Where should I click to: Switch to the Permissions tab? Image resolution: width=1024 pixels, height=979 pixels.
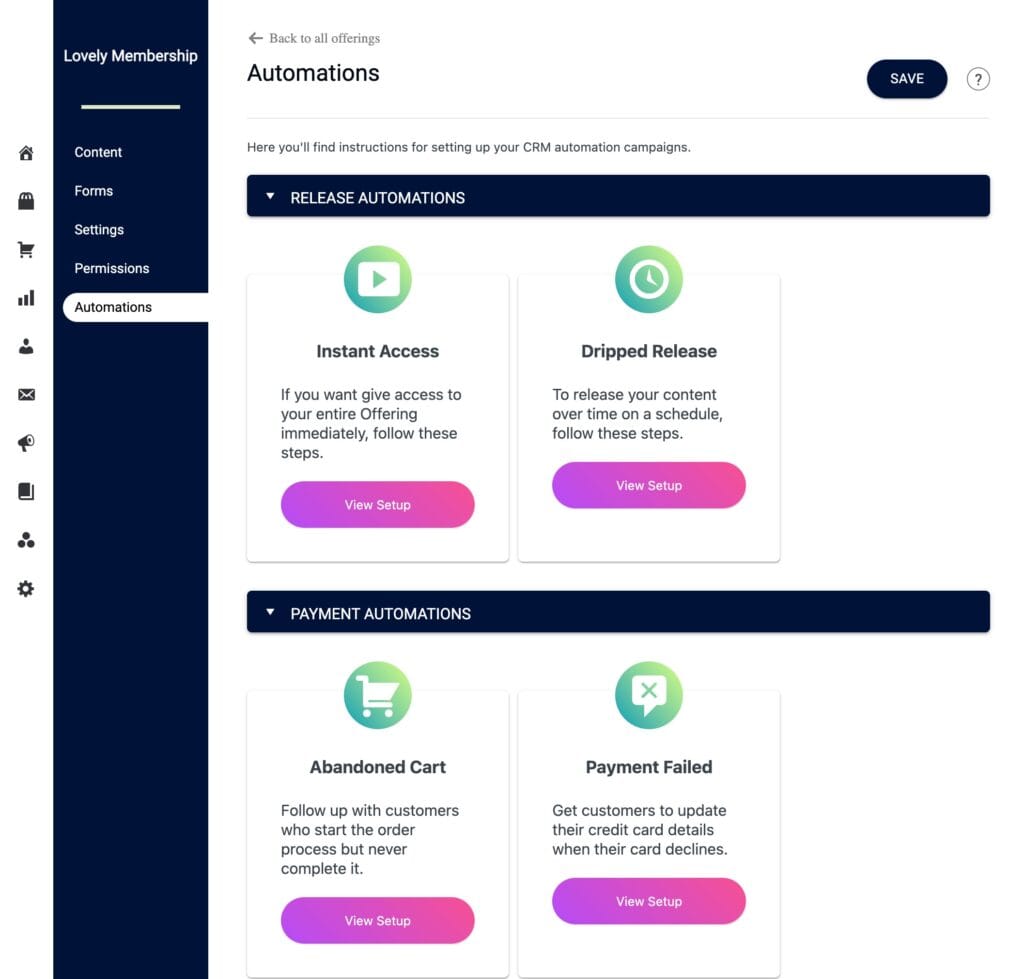tap(111, 268)
